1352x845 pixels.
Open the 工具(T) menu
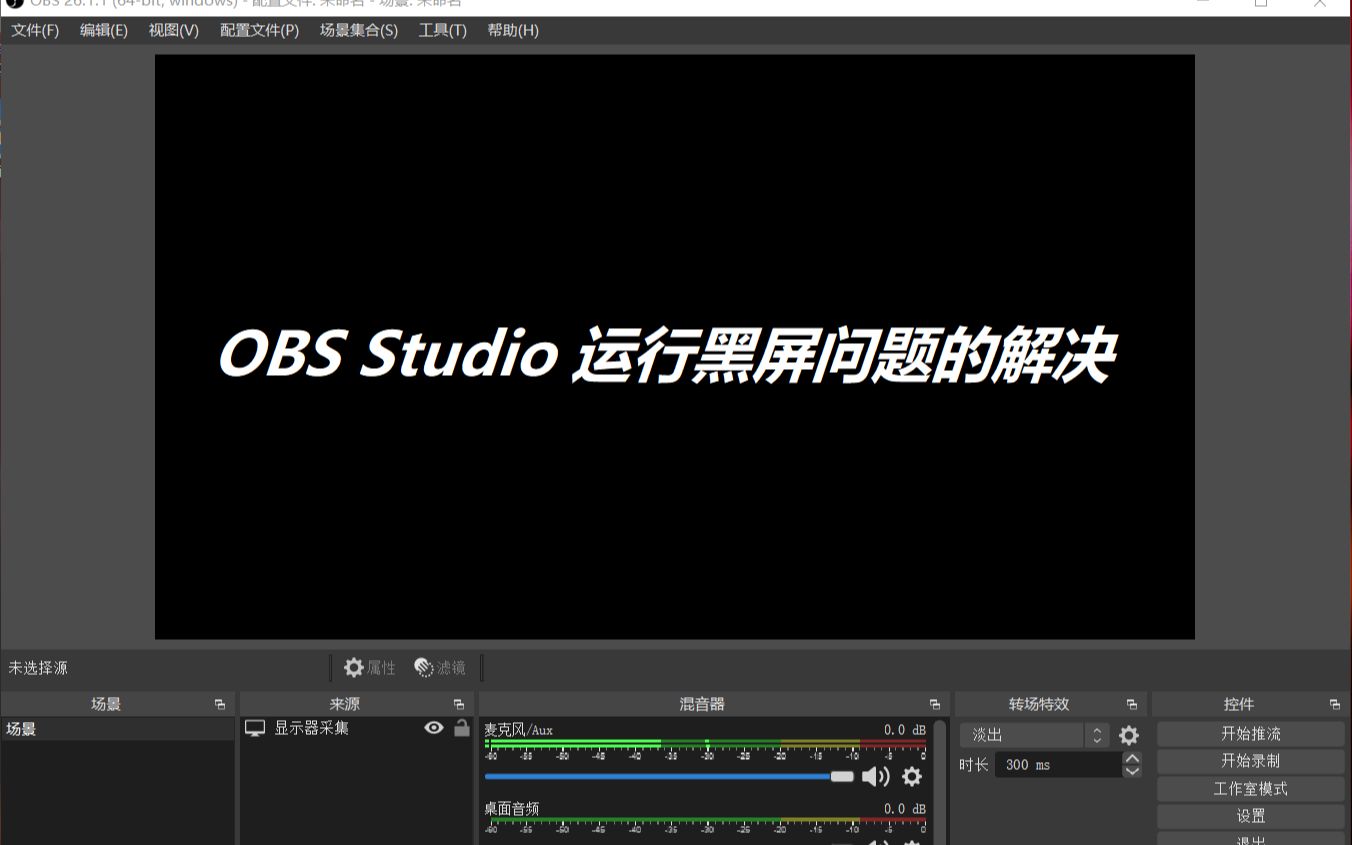point(441,30)
